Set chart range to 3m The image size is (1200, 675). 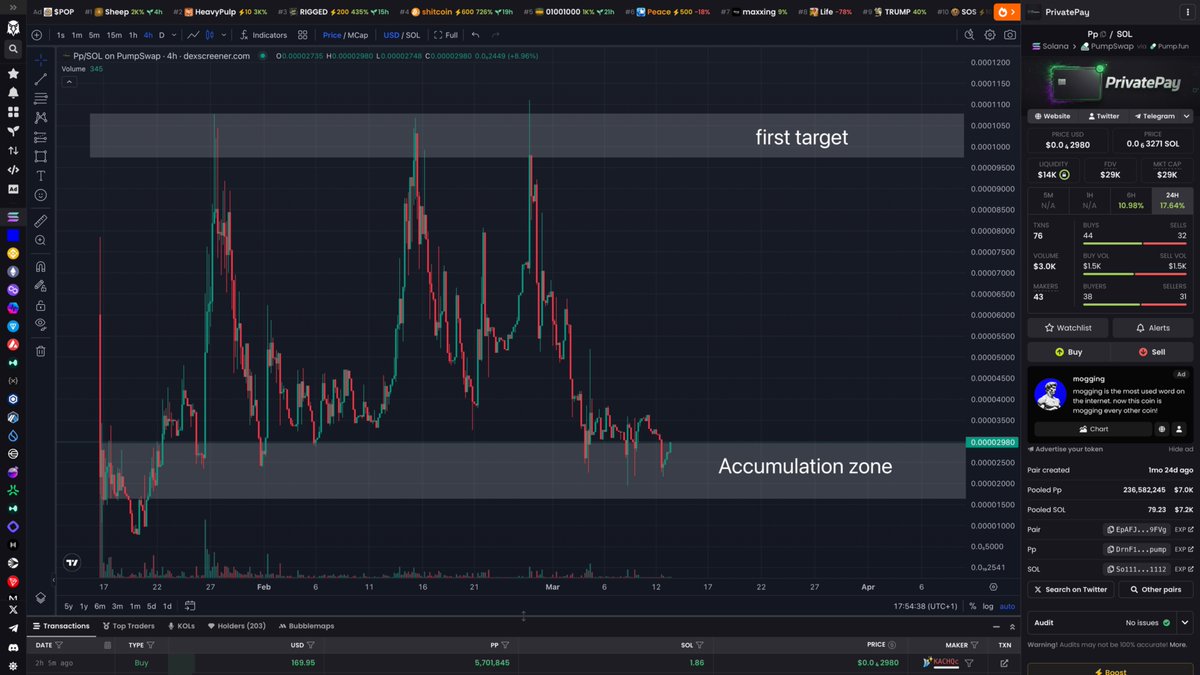(x=117, y=606)
